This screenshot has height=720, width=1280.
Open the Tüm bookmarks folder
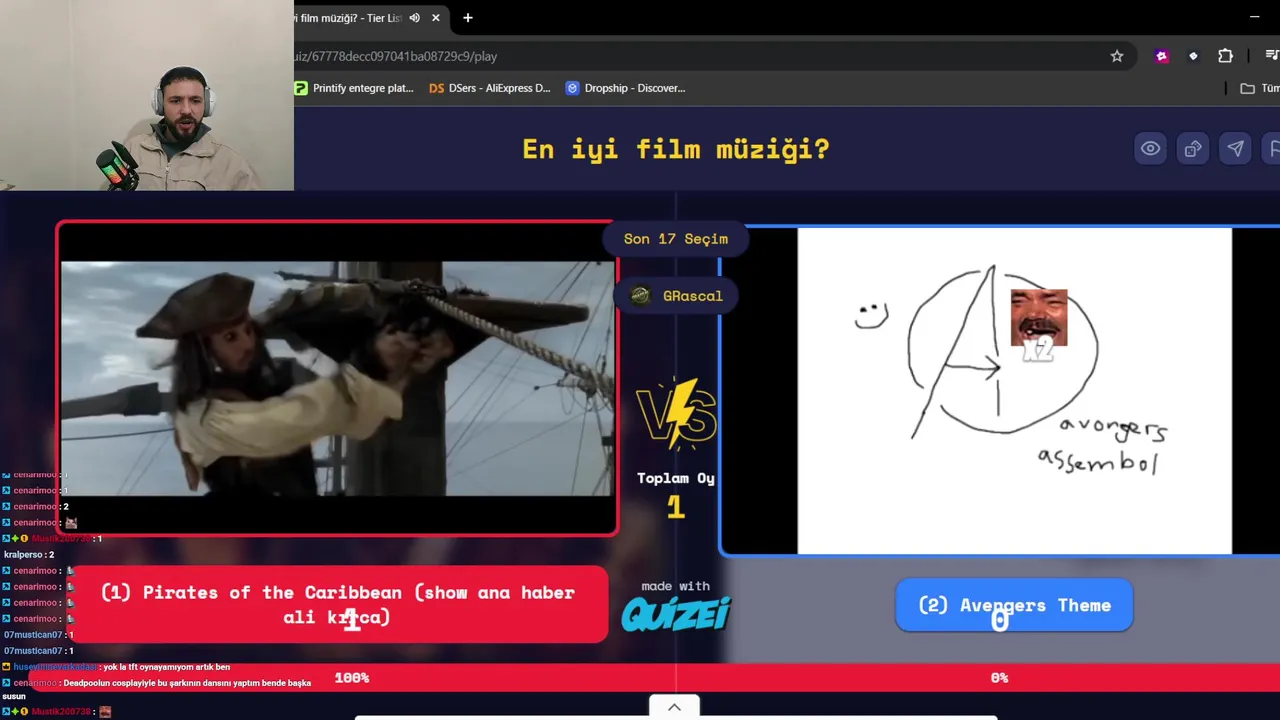(1260, 88)
